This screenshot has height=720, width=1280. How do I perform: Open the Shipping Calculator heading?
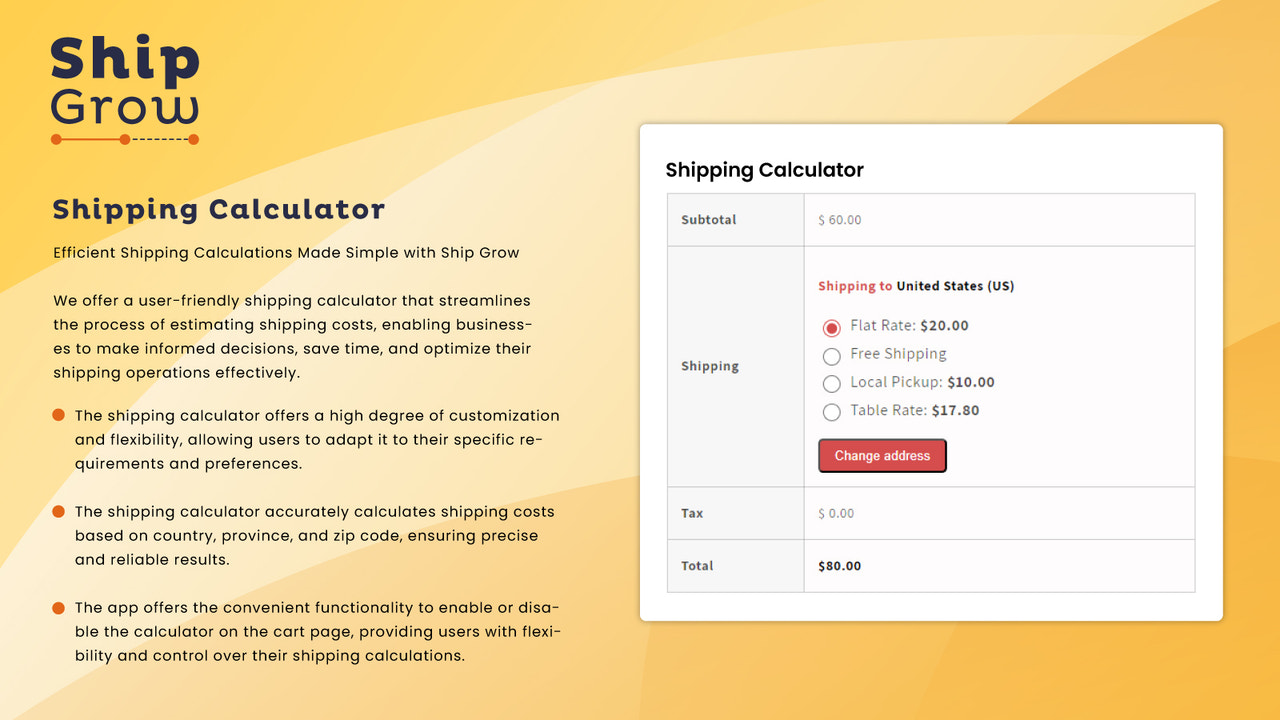[764, 170]
